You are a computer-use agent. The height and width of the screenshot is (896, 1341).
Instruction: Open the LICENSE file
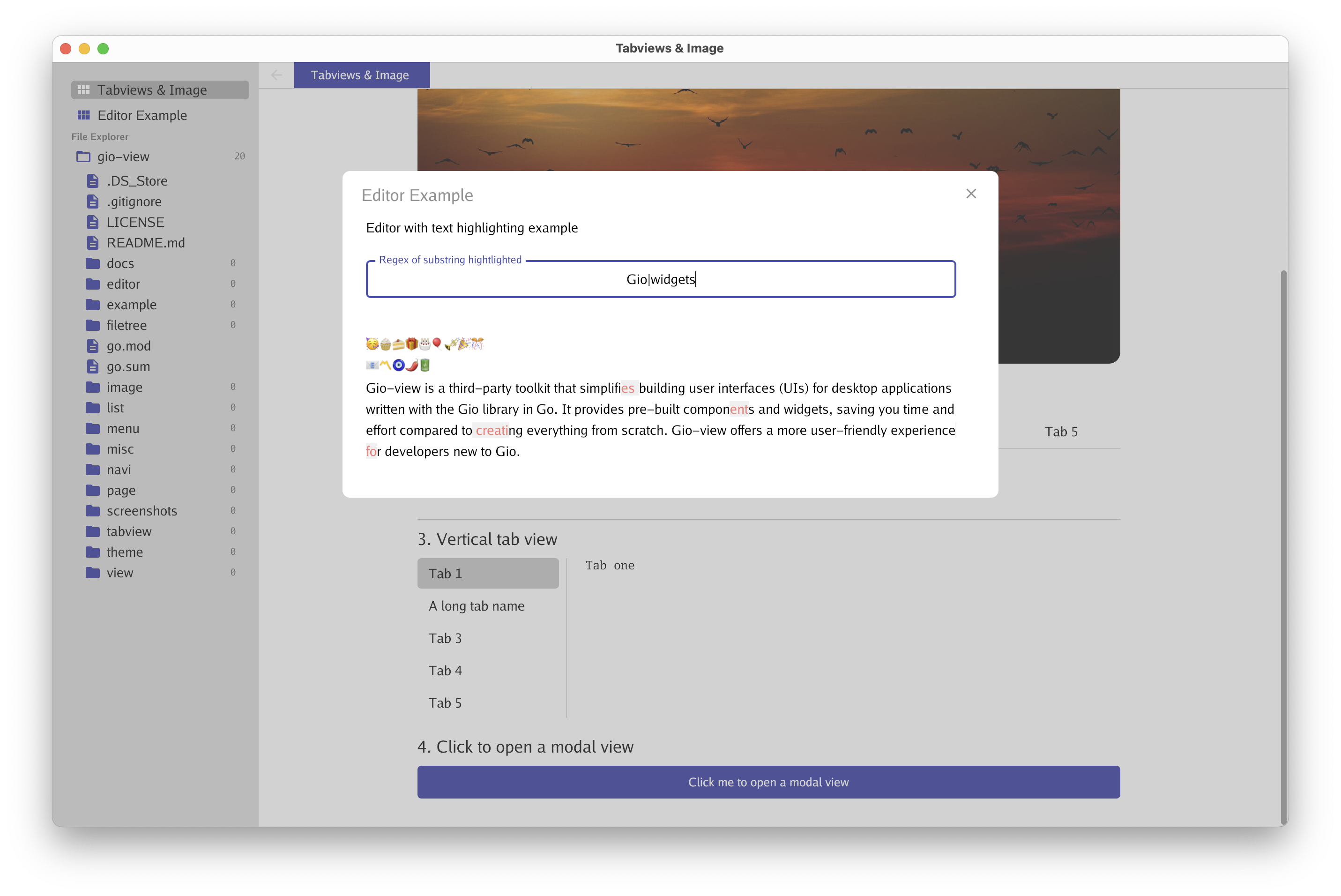point(135,222)
